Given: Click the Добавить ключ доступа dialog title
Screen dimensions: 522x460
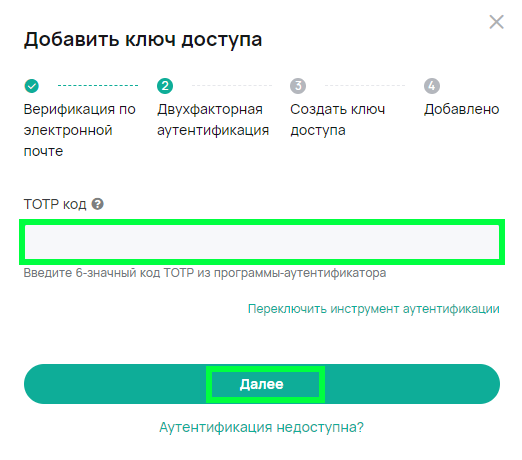Looking at the screenshot, I should click(x=143, y=40).
